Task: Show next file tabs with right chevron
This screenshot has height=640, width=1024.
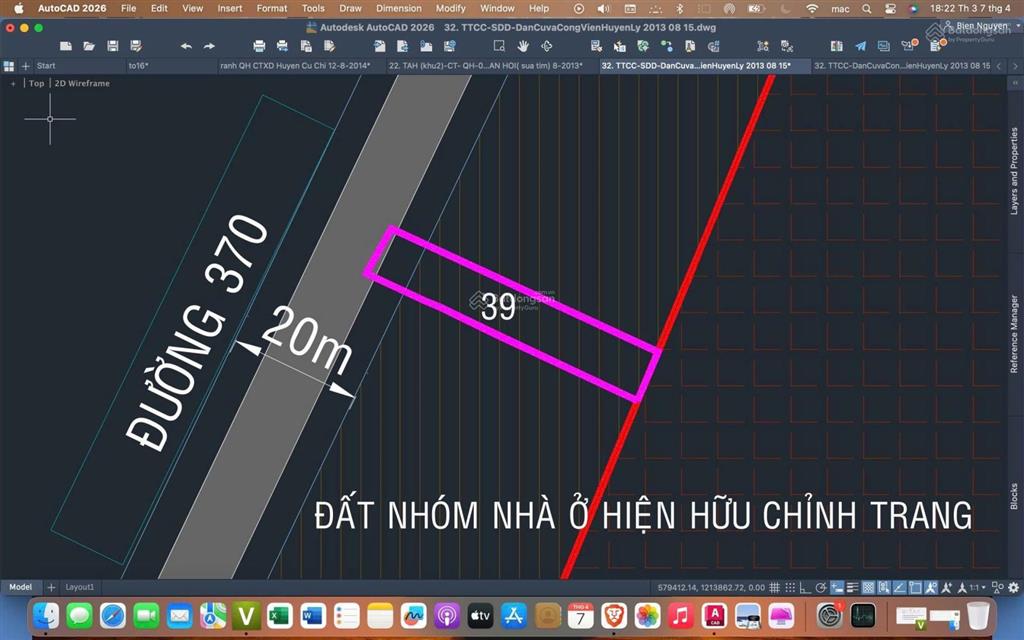Action: (1015, 66)
